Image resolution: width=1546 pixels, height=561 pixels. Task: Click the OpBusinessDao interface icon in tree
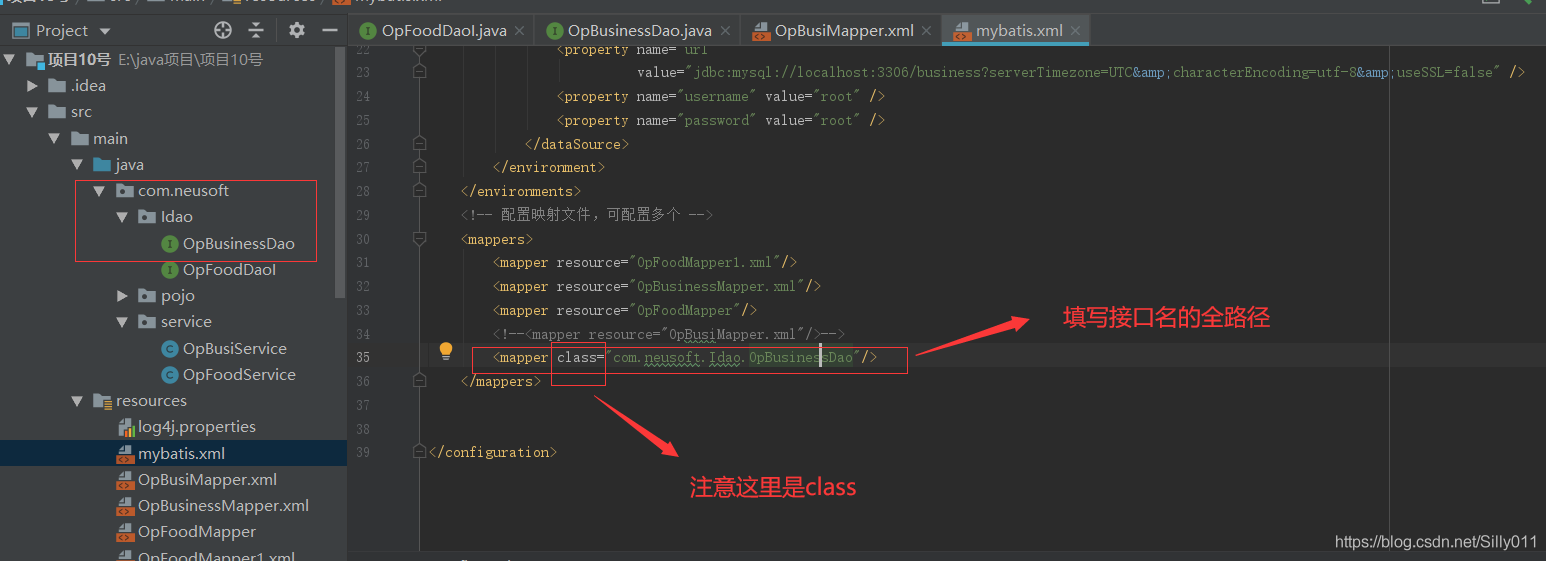tap(169, 243)
